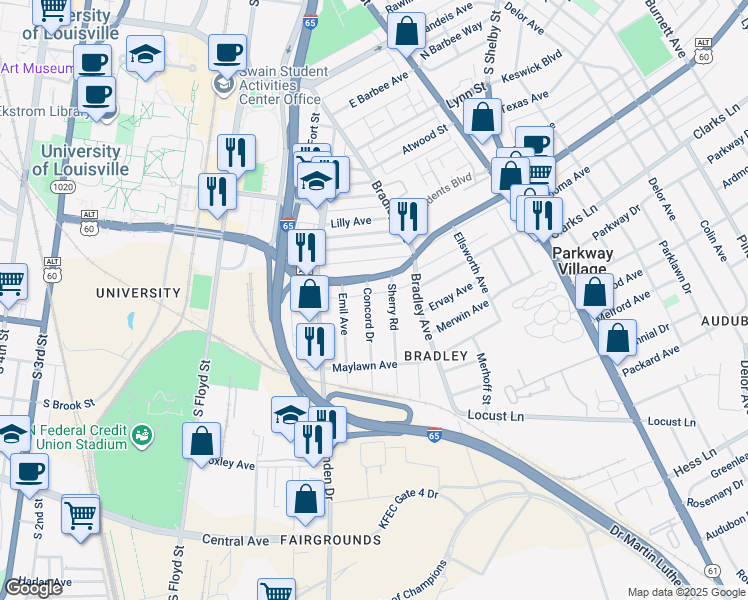Open the green stadium marker at Credit Union Stadium
The width and height of the screenshot is (748, 600).
click(144, 434)
